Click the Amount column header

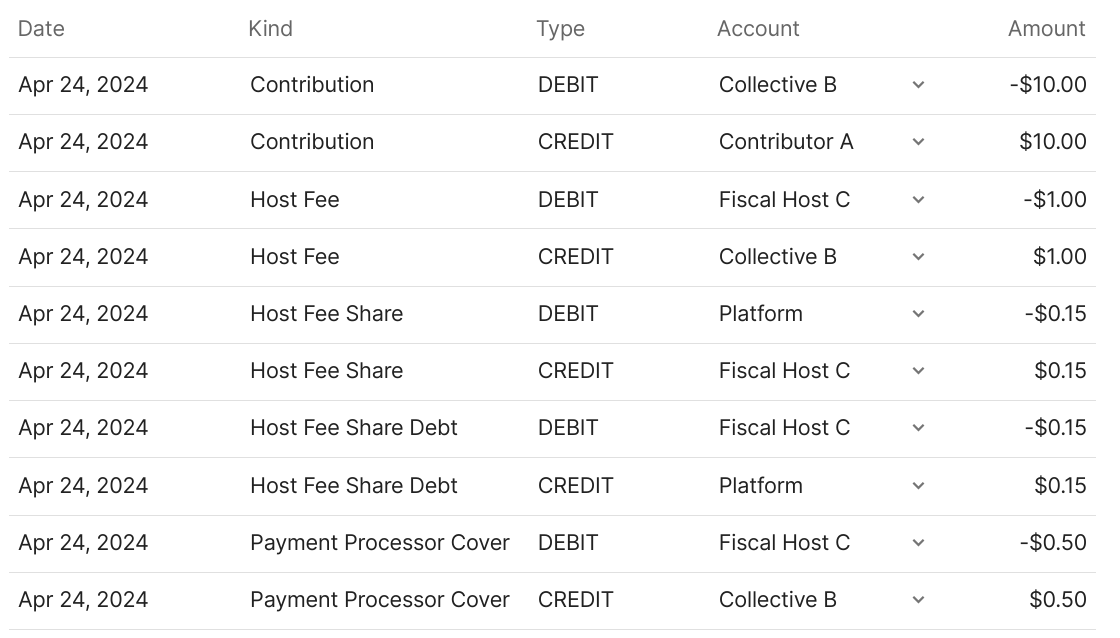coord(1046,29)
